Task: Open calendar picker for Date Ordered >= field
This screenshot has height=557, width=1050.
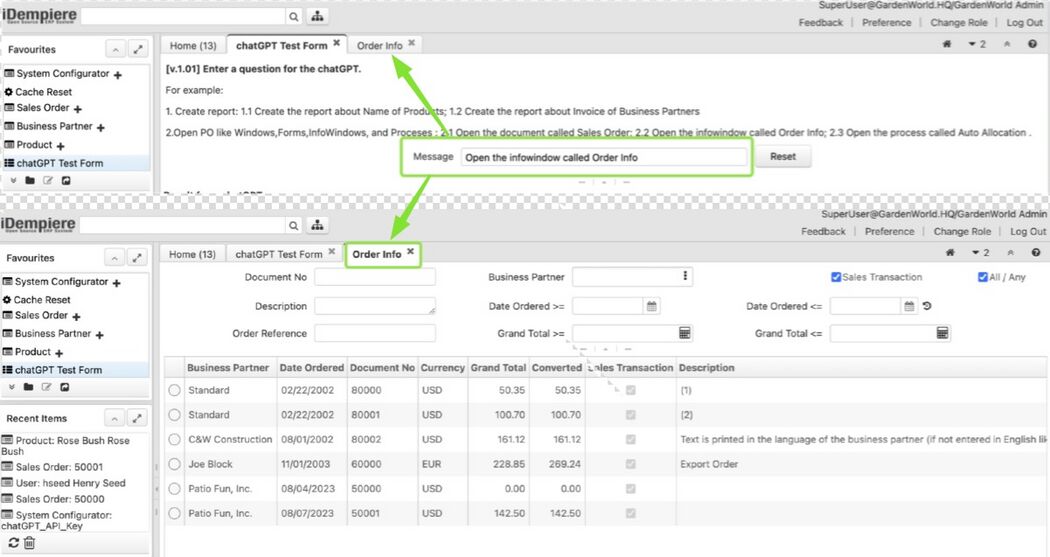Action: click(x=652, y=307)
